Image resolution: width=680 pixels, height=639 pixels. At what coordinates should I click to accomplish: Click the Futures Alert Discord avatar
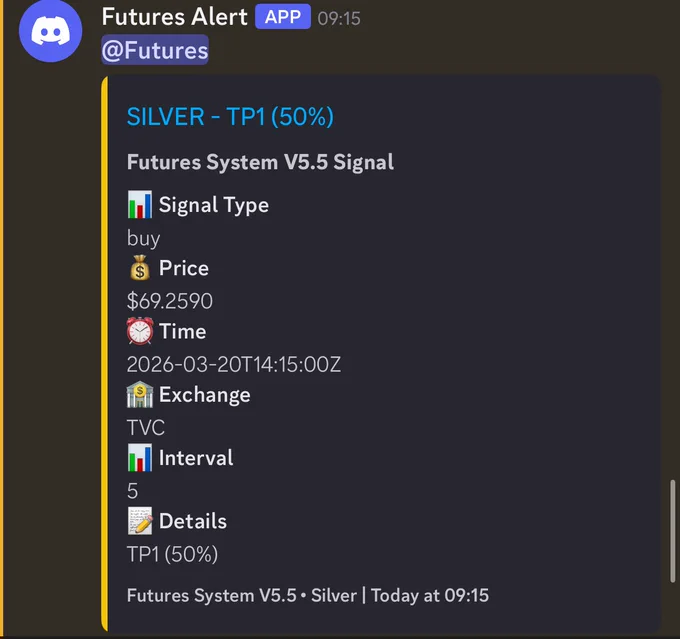coord(51,31)
